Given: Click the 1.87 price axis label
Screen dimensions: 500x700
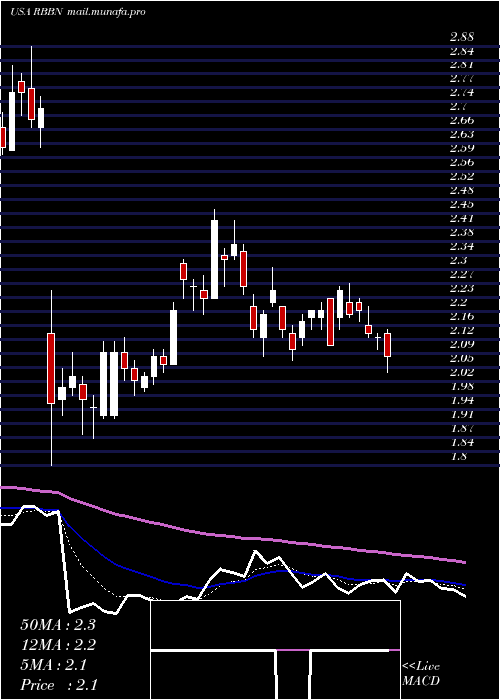Looking at the screenshot, I should pos(462,428).
